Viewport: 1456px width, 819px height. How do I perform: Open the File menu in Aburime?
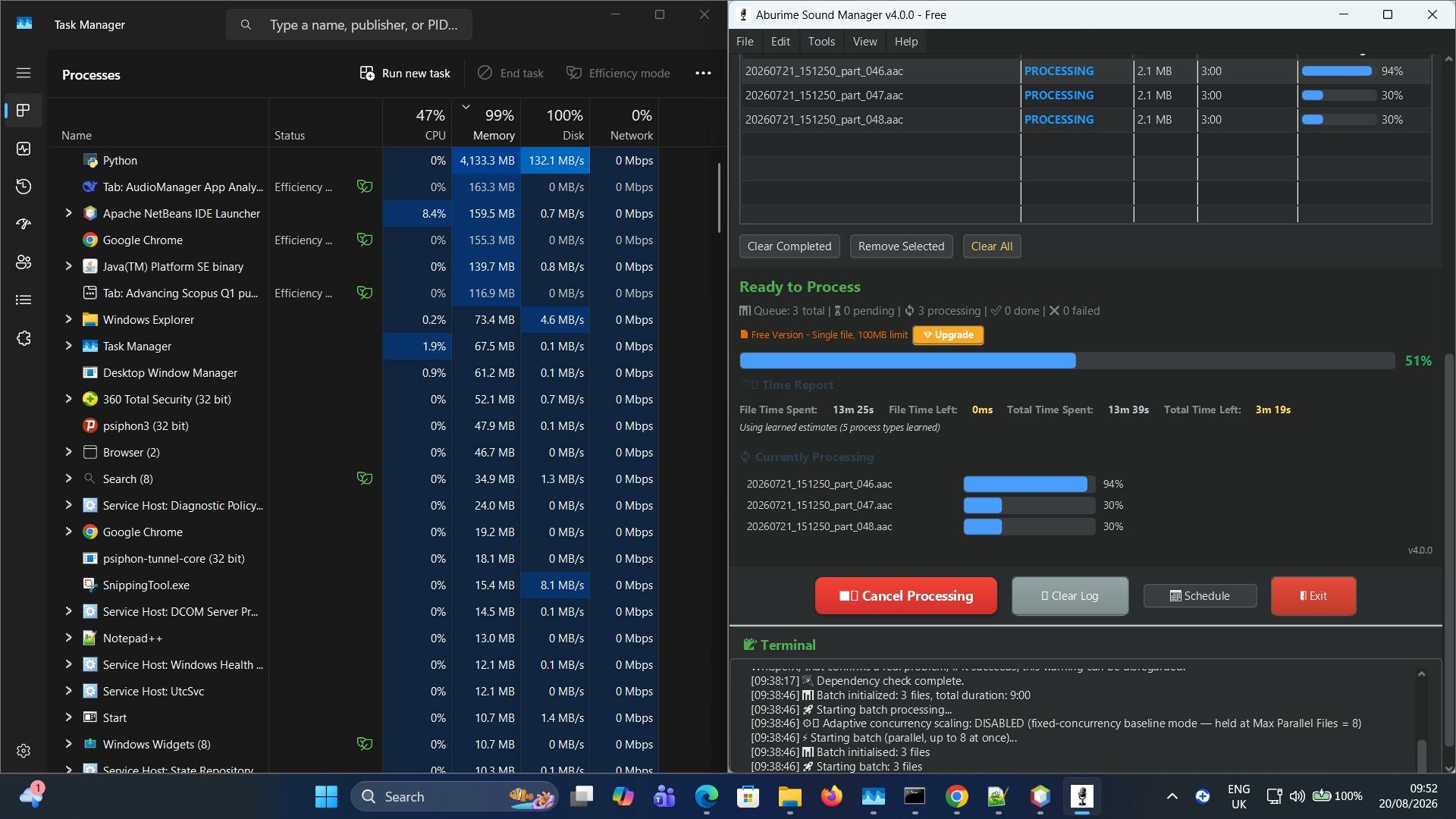pos(745,42)
